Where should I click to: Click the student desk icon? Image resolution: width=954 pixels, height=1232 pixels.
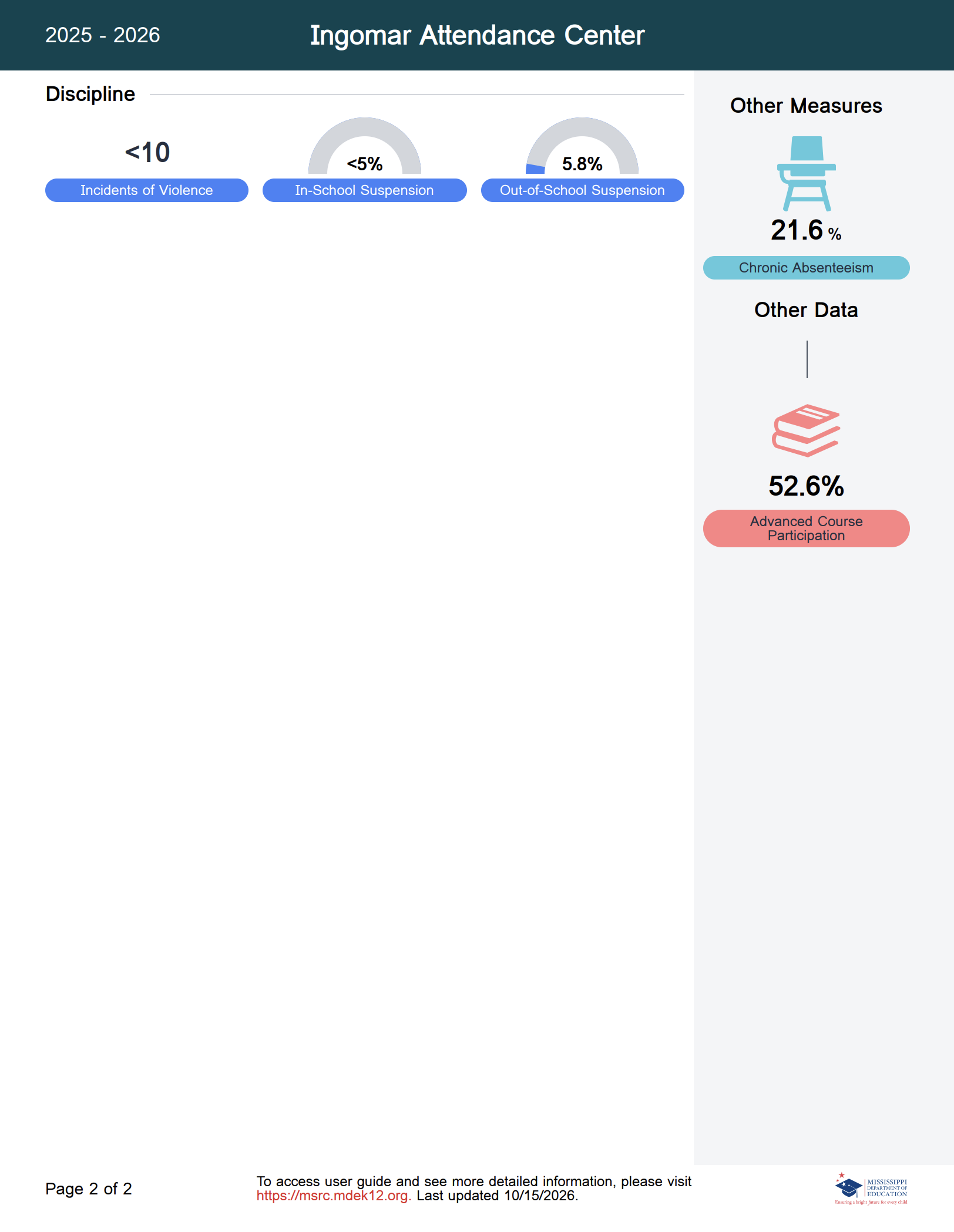pos(807,174)
